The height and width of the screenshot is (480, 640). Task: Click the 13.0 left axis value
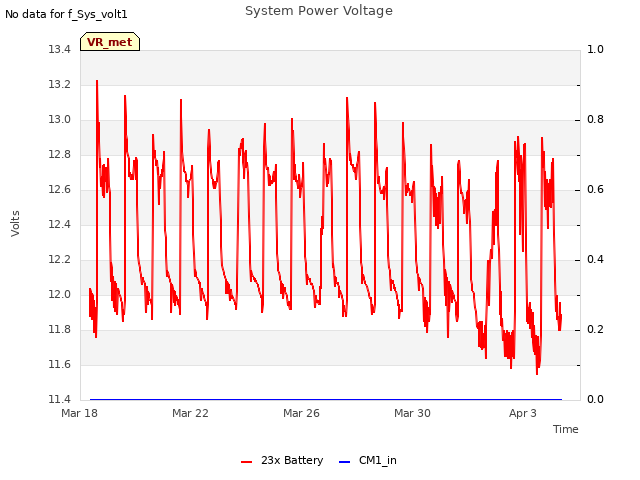60,120
